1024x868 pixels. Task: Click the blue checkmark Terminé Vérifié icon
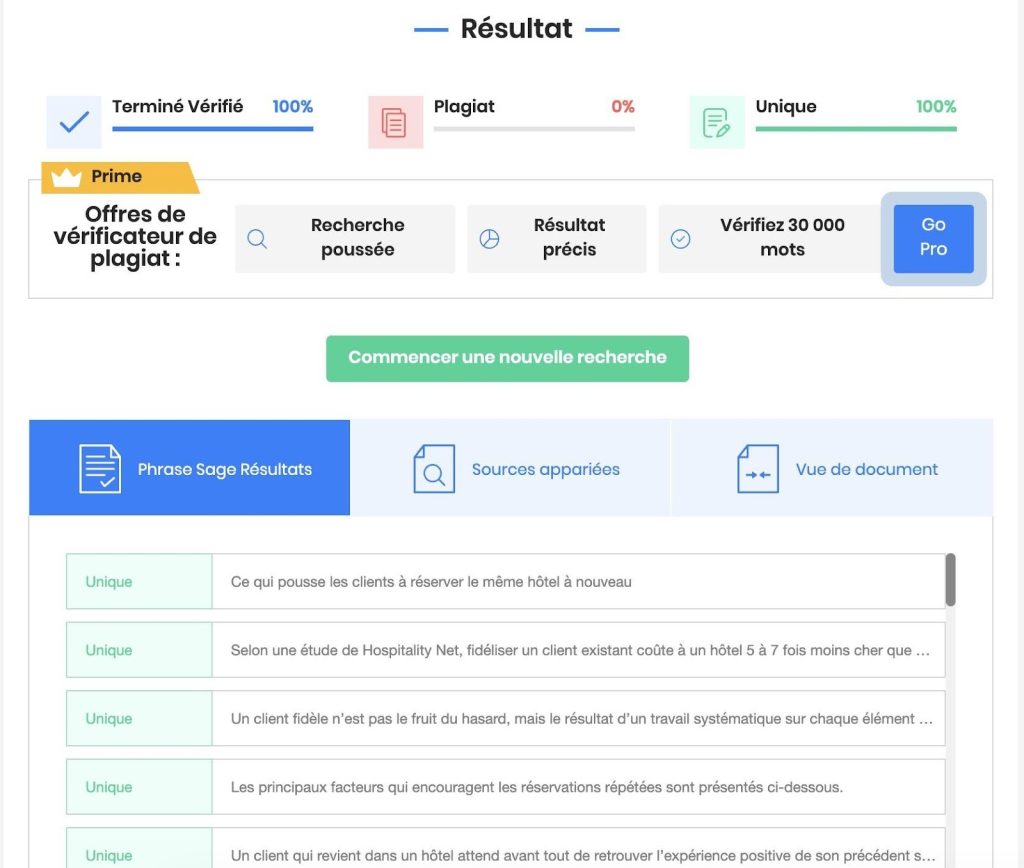(74, 122)
